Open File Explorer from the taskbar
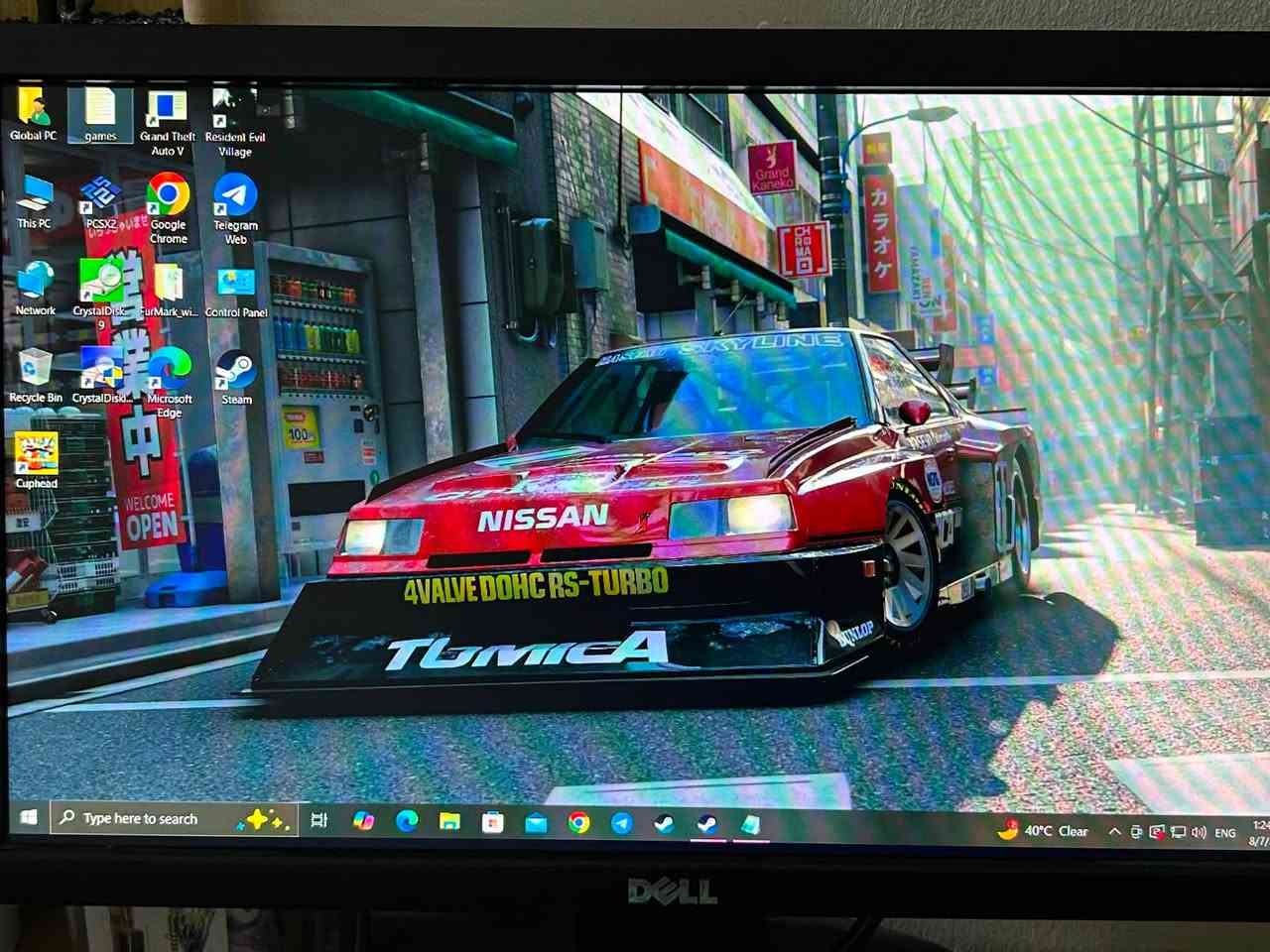Screen dimensions: 1270x952 (x=449, y=821)
